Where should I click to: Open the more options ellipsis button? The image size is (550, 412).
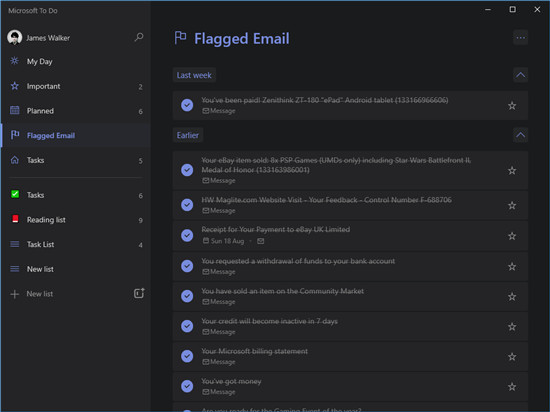pyautogui.click(x=521, y=38)
